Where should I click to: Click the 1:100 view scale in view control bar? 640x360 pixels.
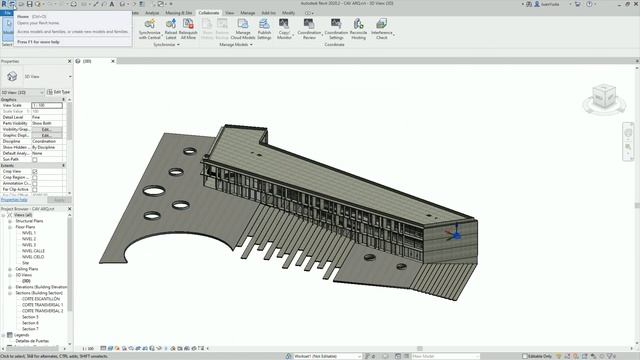(88, 349)
